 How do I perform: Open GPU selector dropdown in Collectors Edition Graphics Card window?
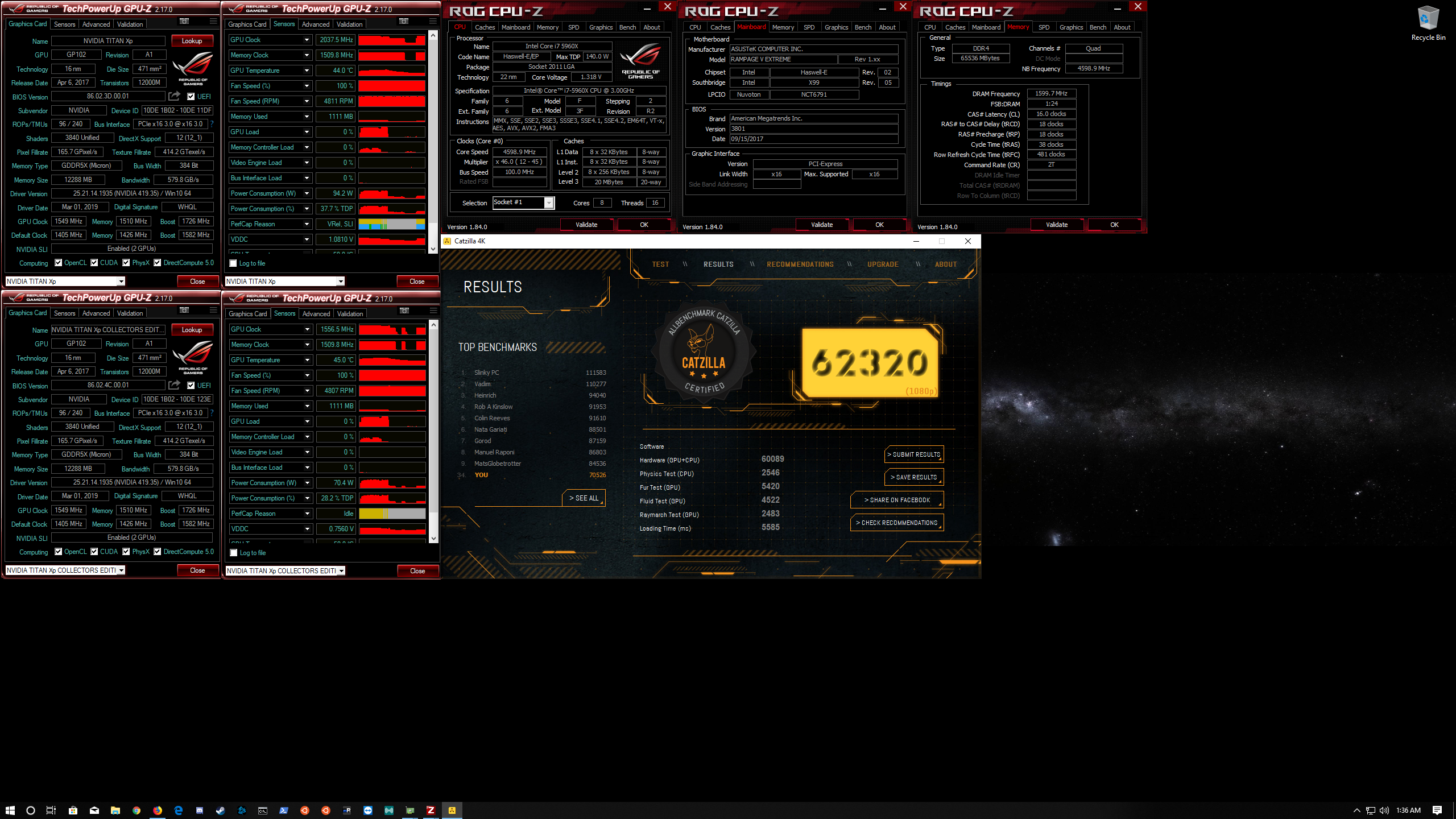pos(121,570)
